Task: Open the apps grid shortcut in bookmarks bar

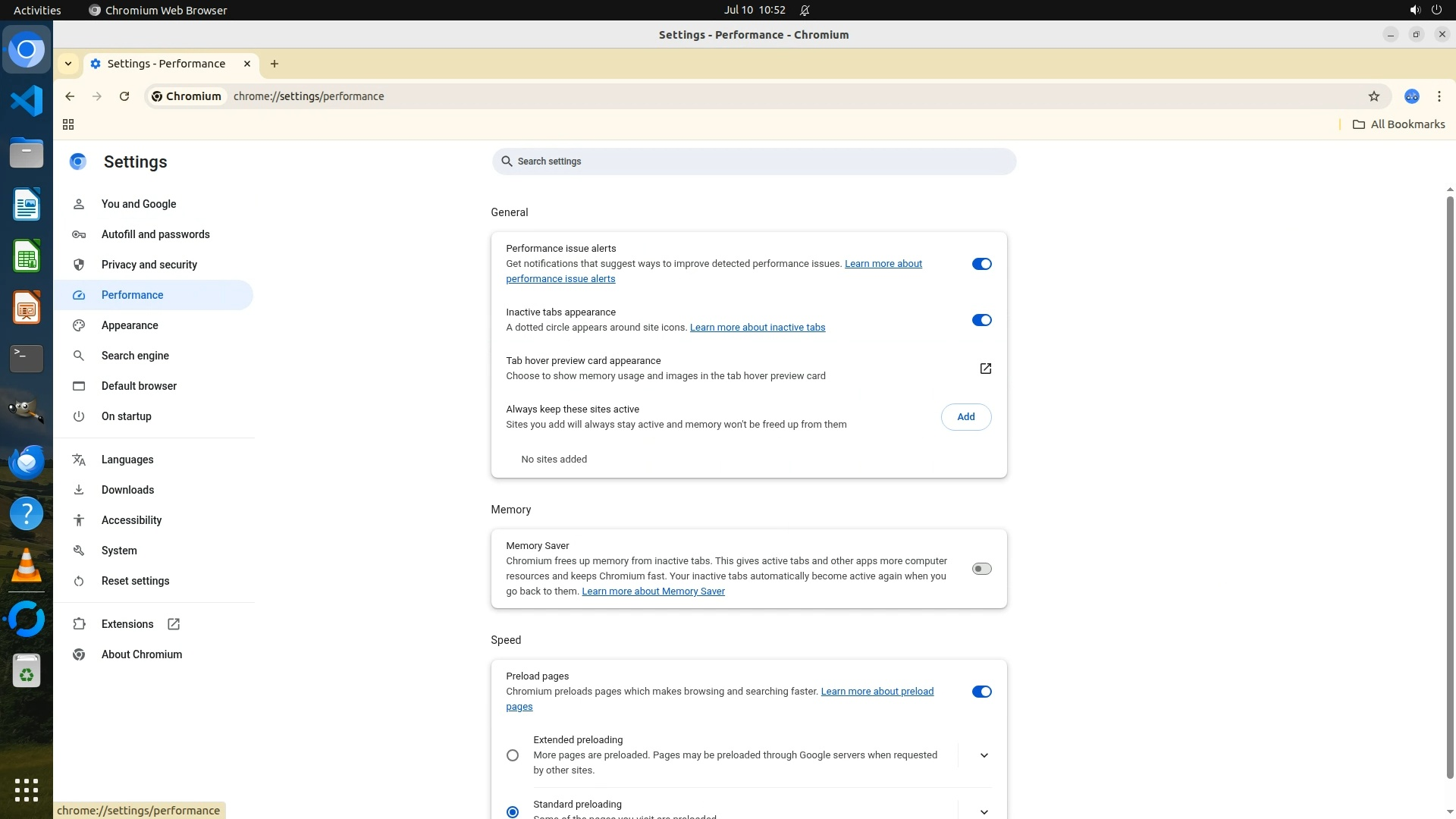Action: click(x=68, y=124)
